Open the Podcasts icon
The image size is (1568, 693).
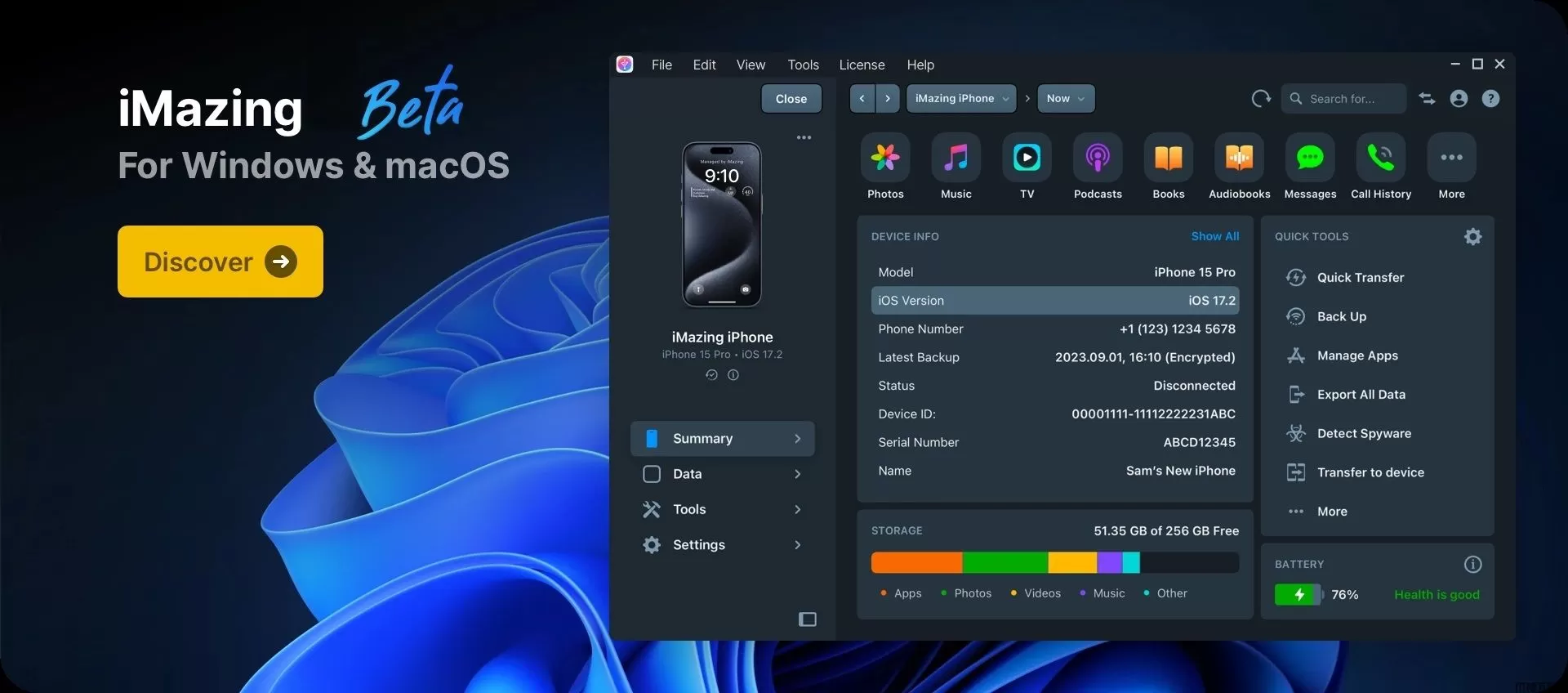click(x=1098, y=158)
